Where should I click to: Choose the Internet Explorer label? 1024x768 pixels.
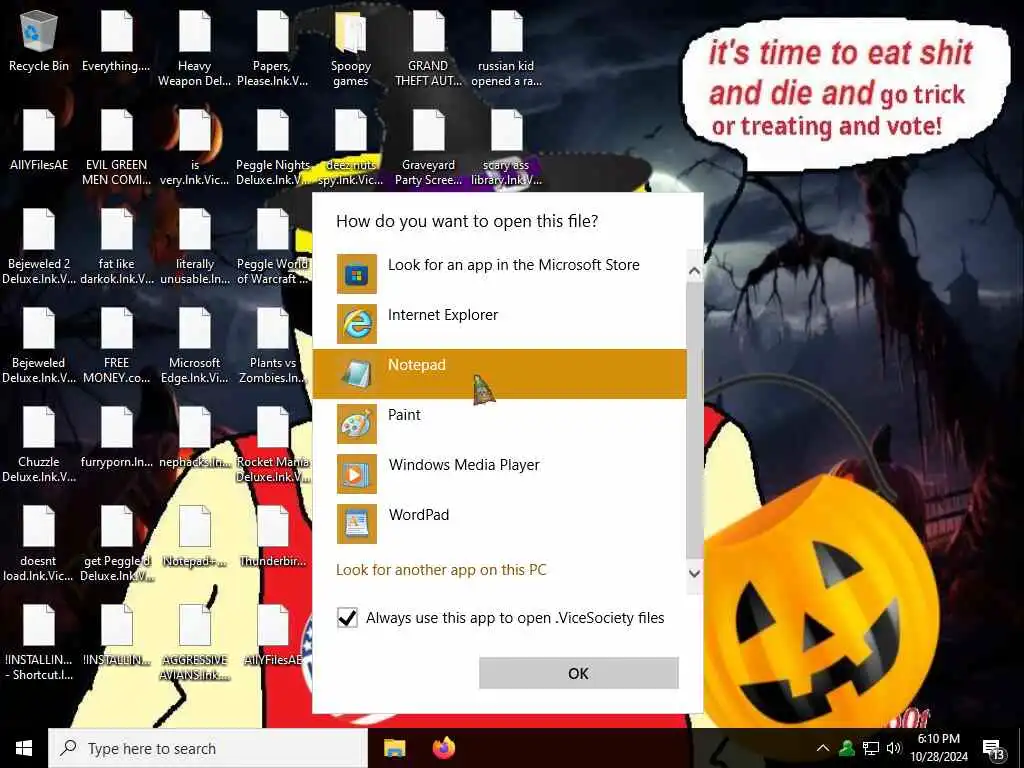(x=443, y=315)
